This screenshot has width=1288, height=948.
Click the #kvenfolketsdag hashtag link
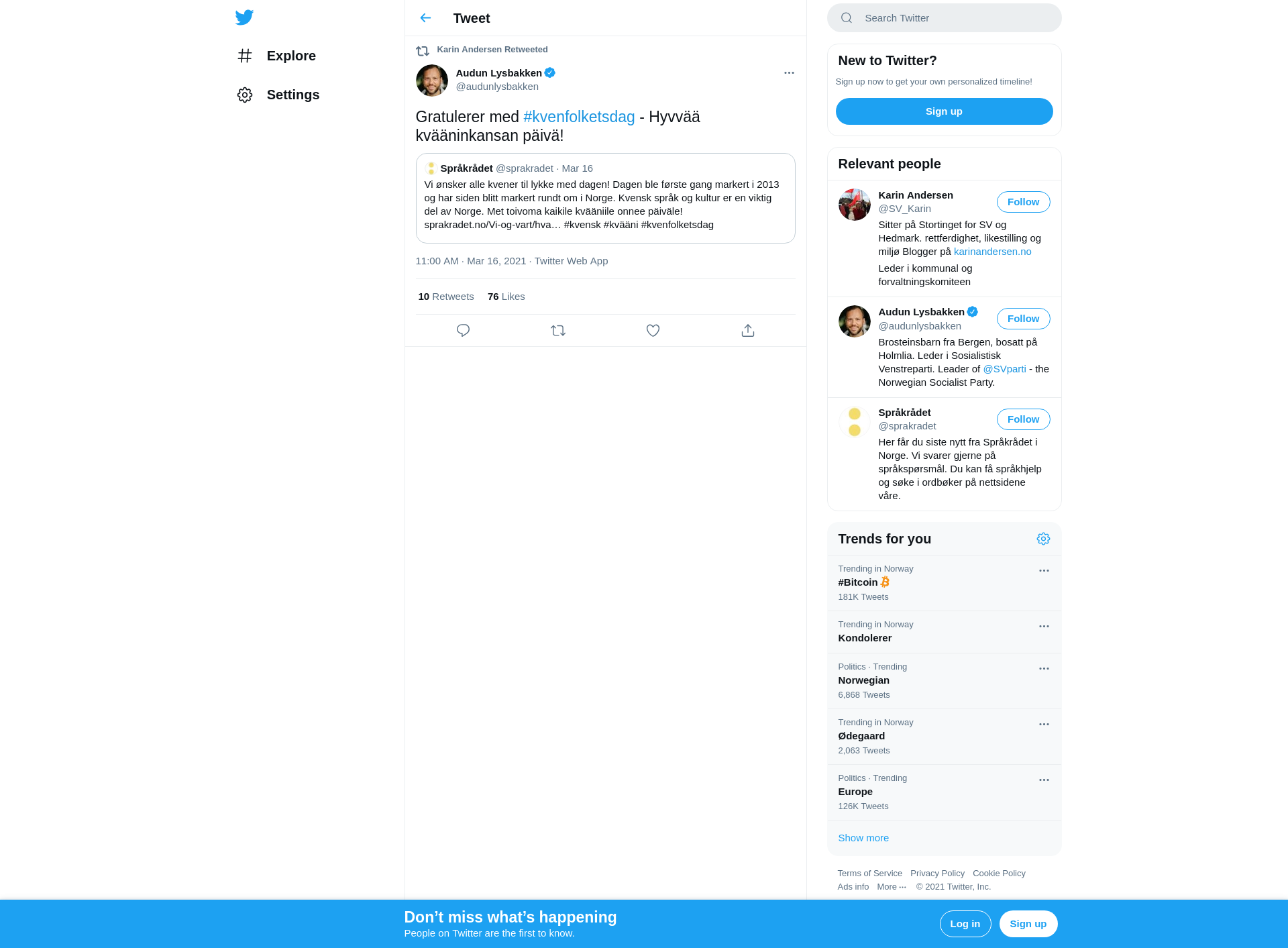point(579,117)
